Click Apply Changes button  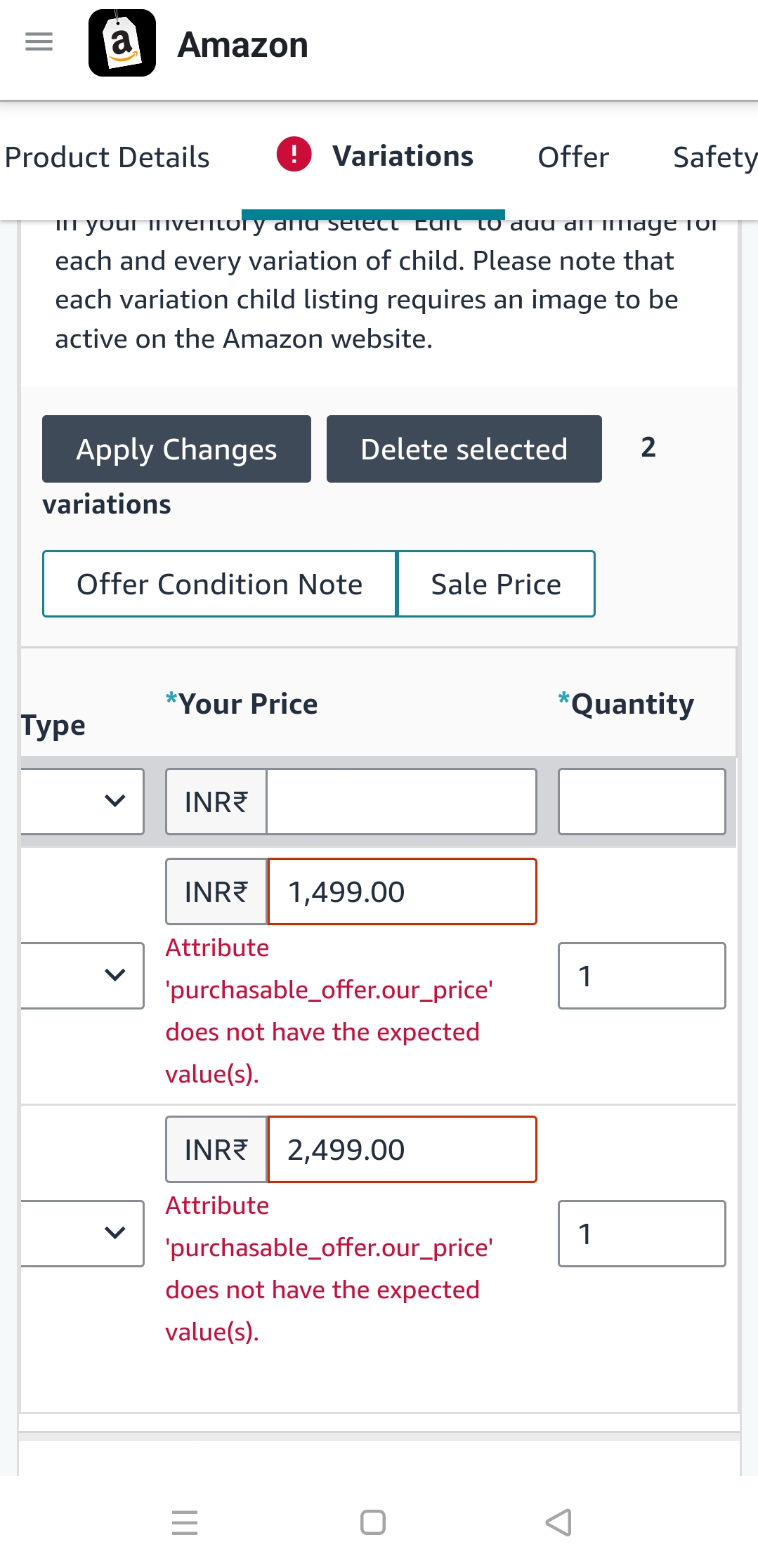176,449
